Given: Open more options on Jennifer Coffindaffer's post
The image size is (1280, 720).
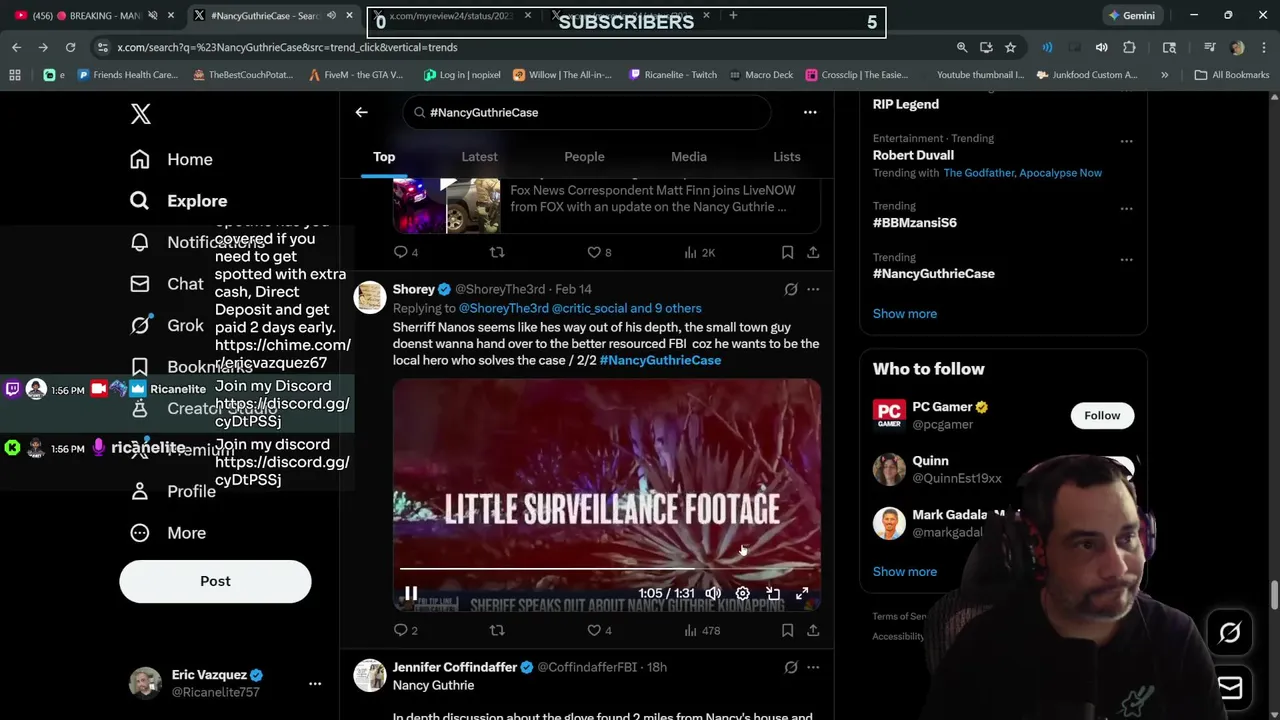Looking at the screenshot, I should click(x=813, y=667).
